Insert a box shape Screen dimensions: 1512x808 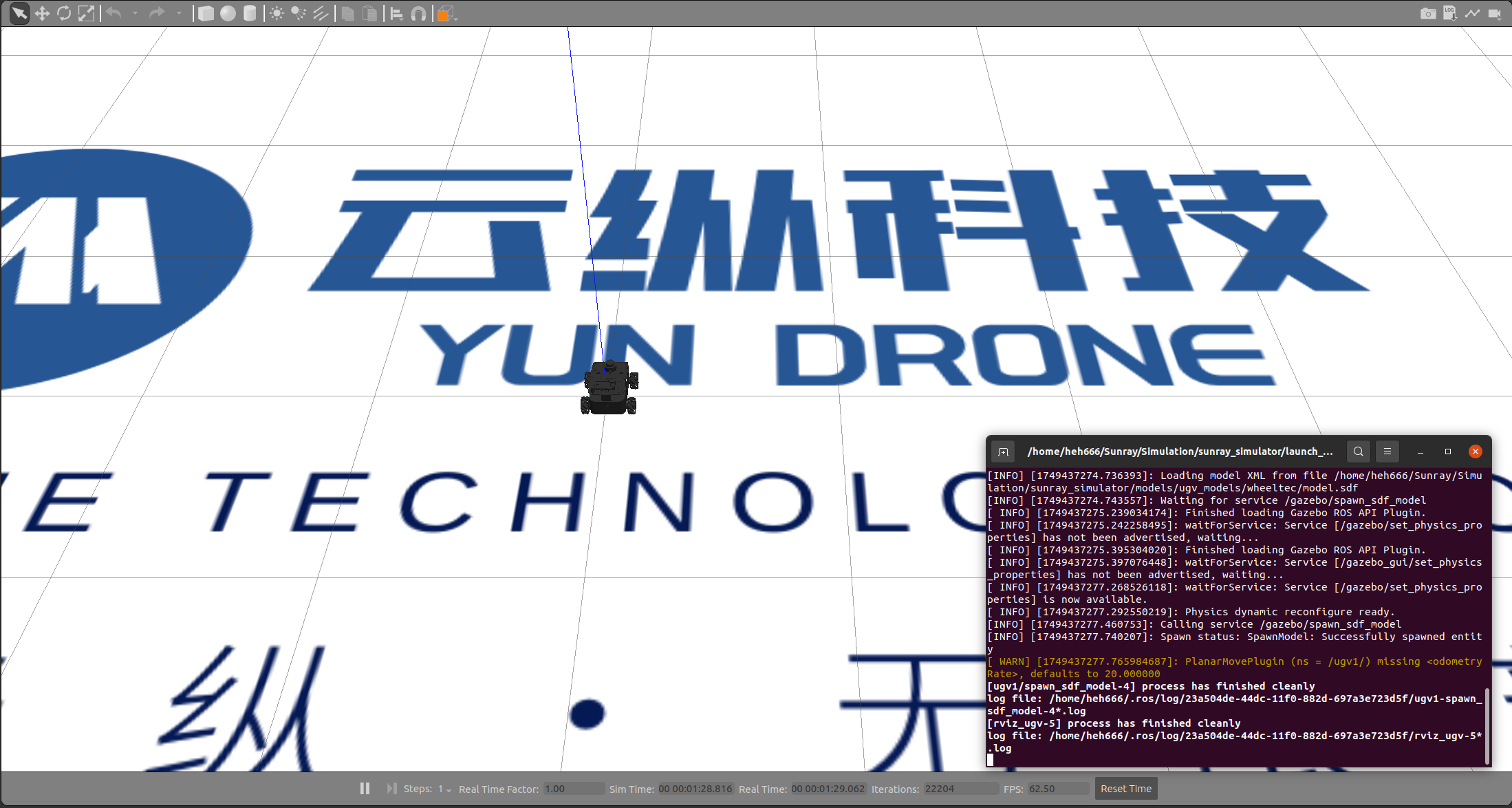[206, 13]
